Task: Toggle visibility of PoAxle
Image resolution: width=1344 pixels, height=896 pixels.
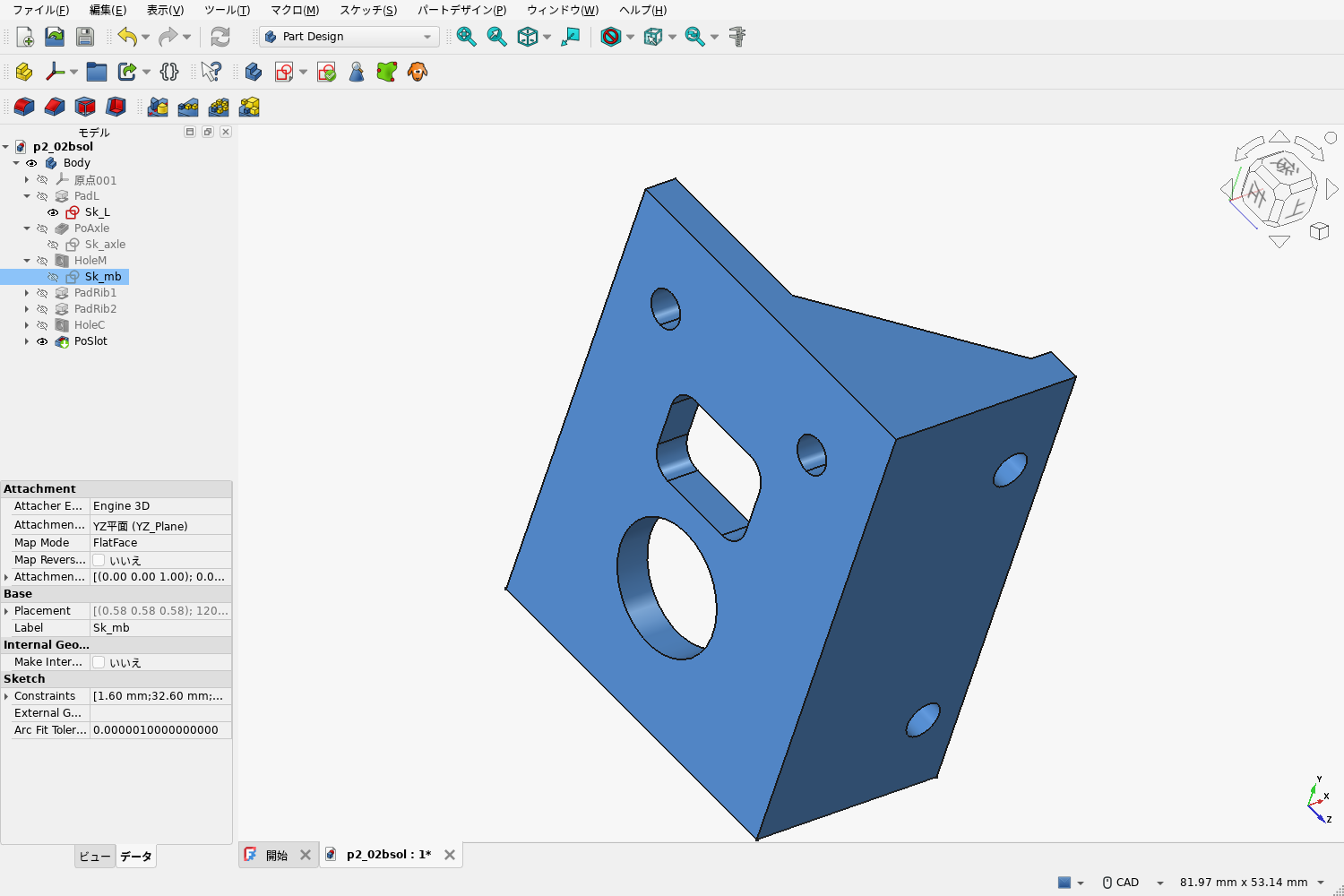Action: (42, 228)
